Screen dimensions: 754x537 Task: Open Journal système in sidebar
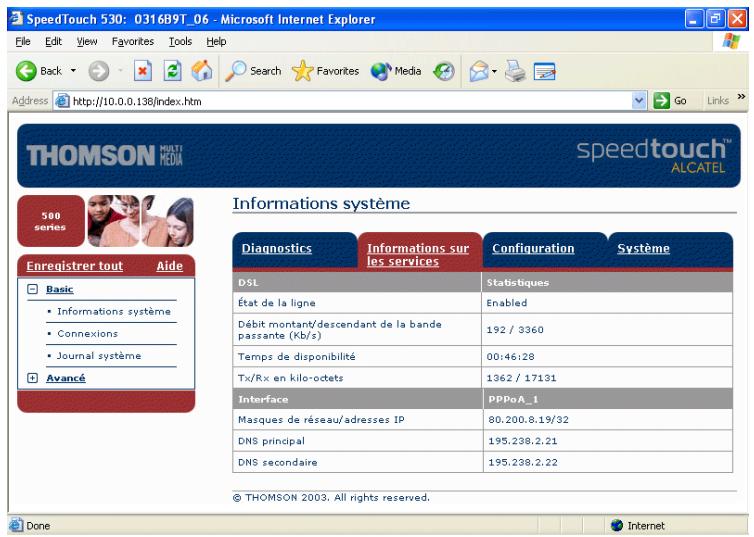click(x=99, y=355)
